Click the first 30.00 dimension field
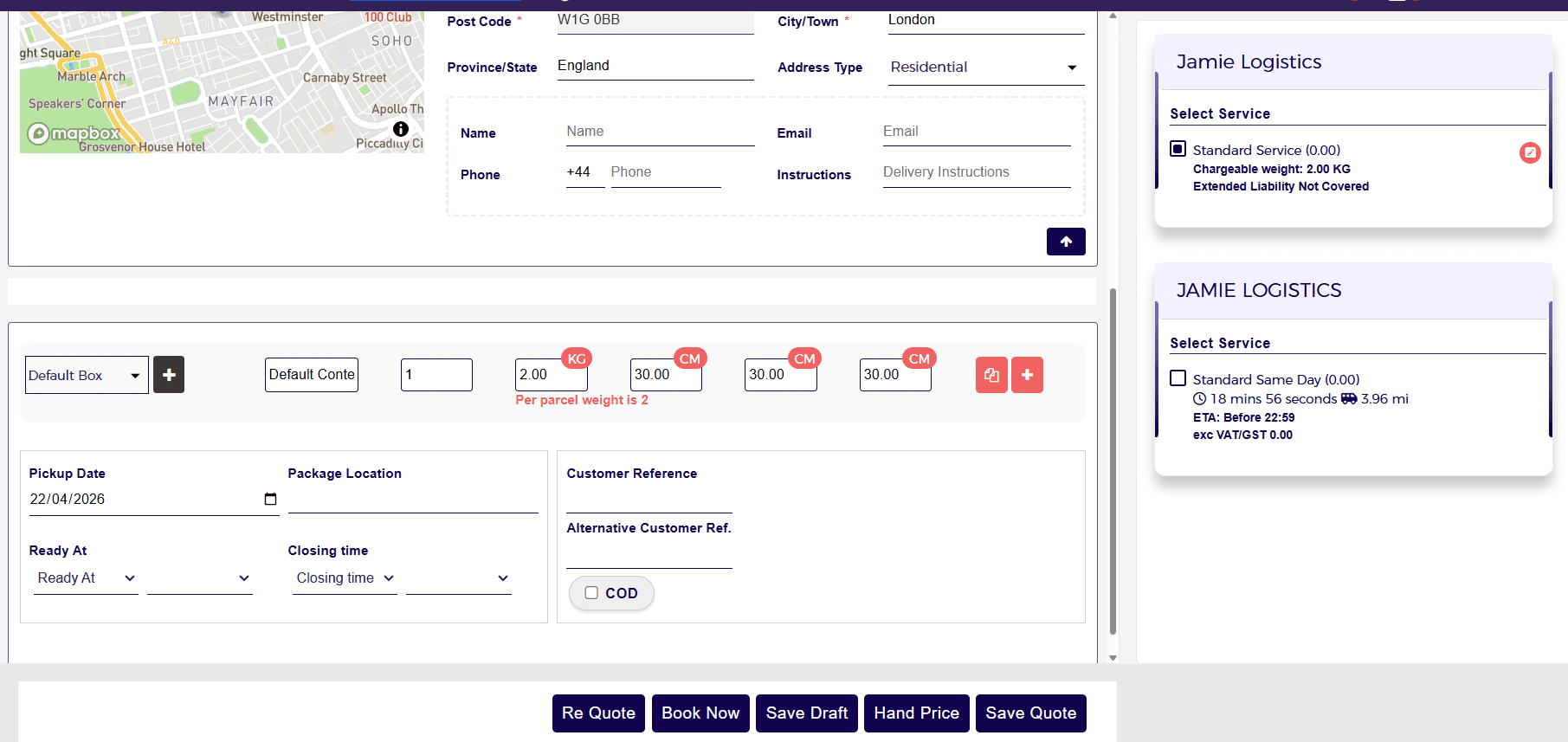Screen dimensions: 1568x742 666,375
